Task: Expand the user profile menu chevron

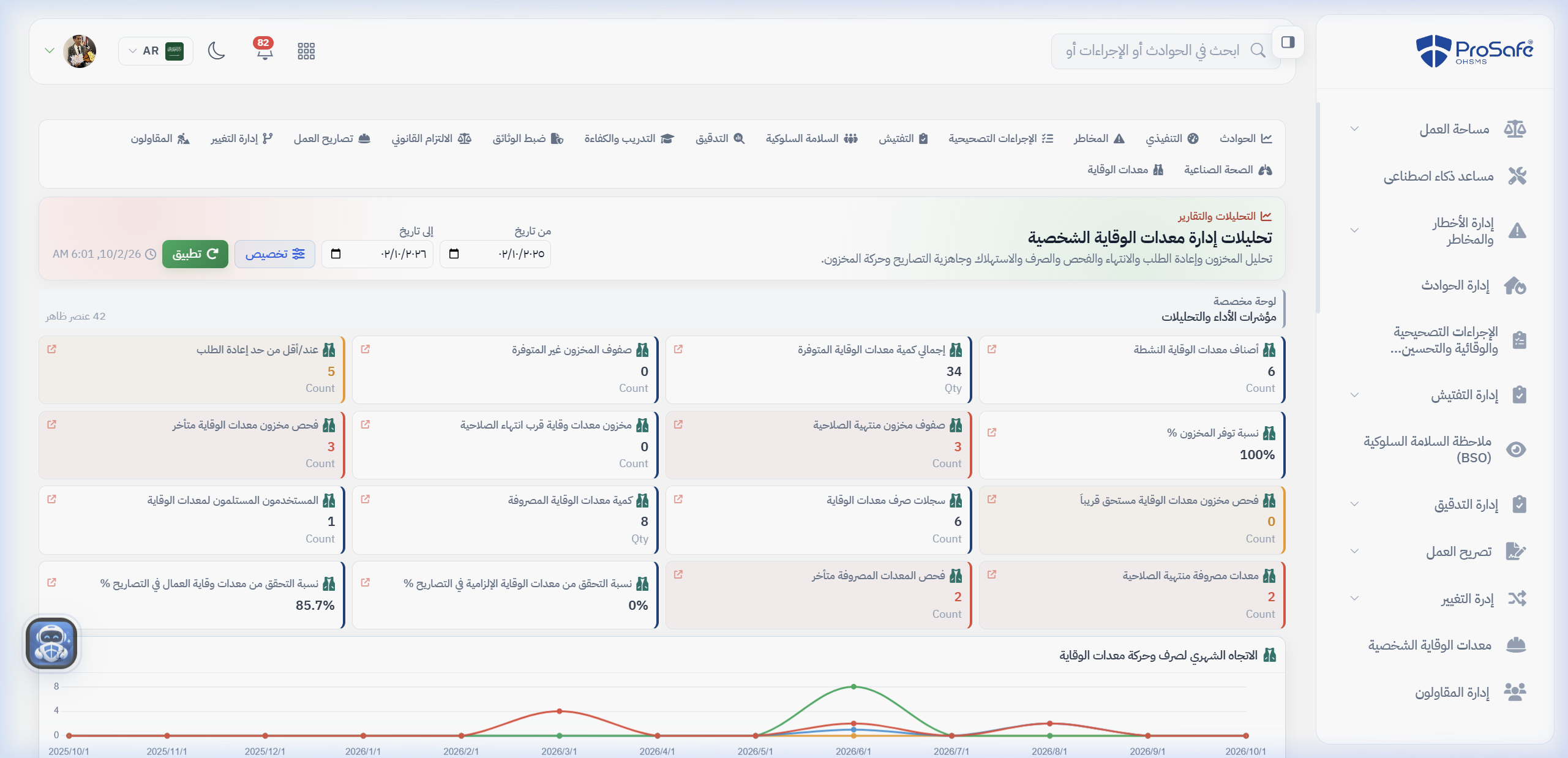Action: (x=50, y=51)
